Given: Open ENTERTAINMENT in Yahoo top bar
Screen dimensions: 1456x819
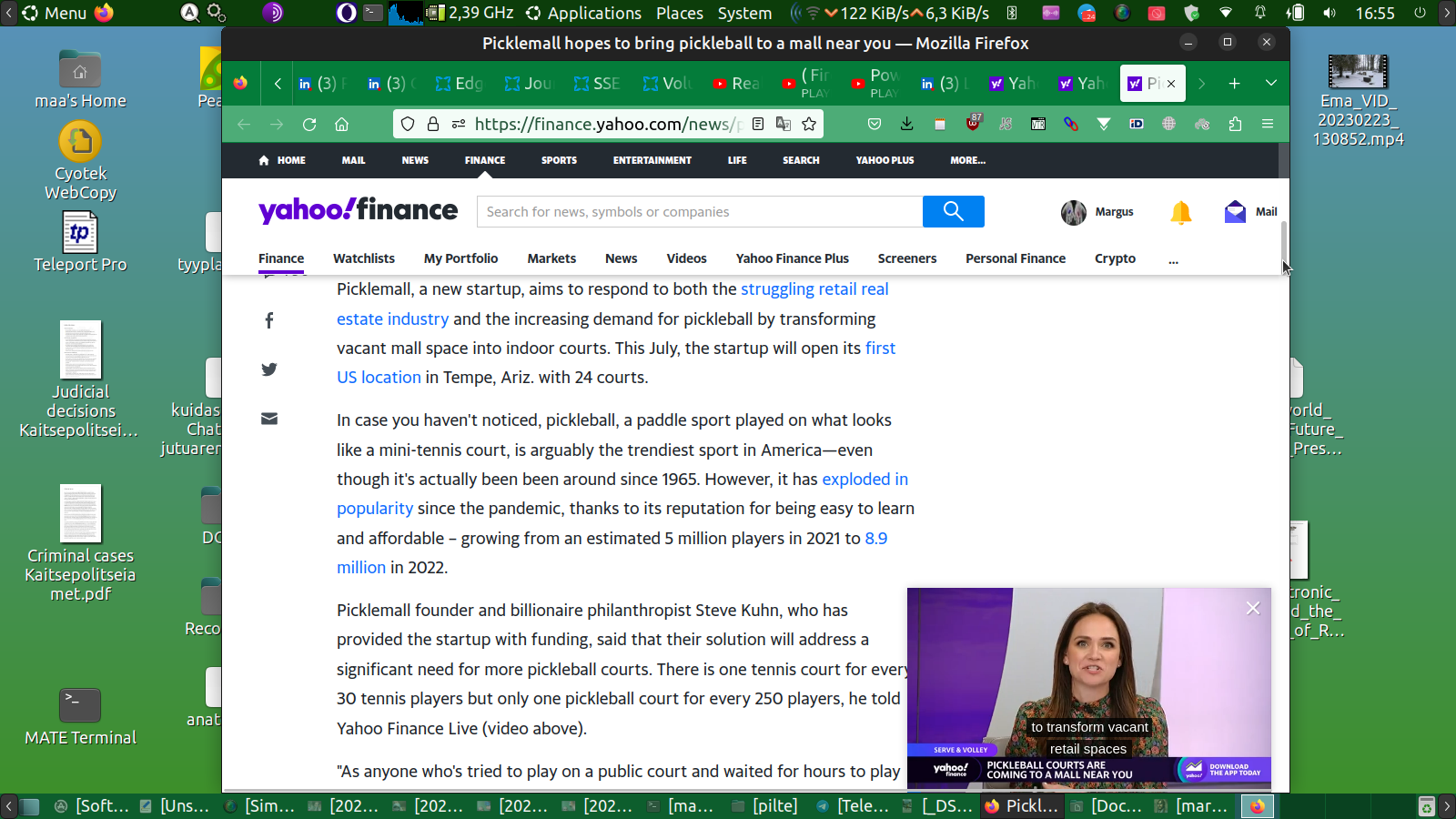Looking at the screenshot, I should coord(652,160).
